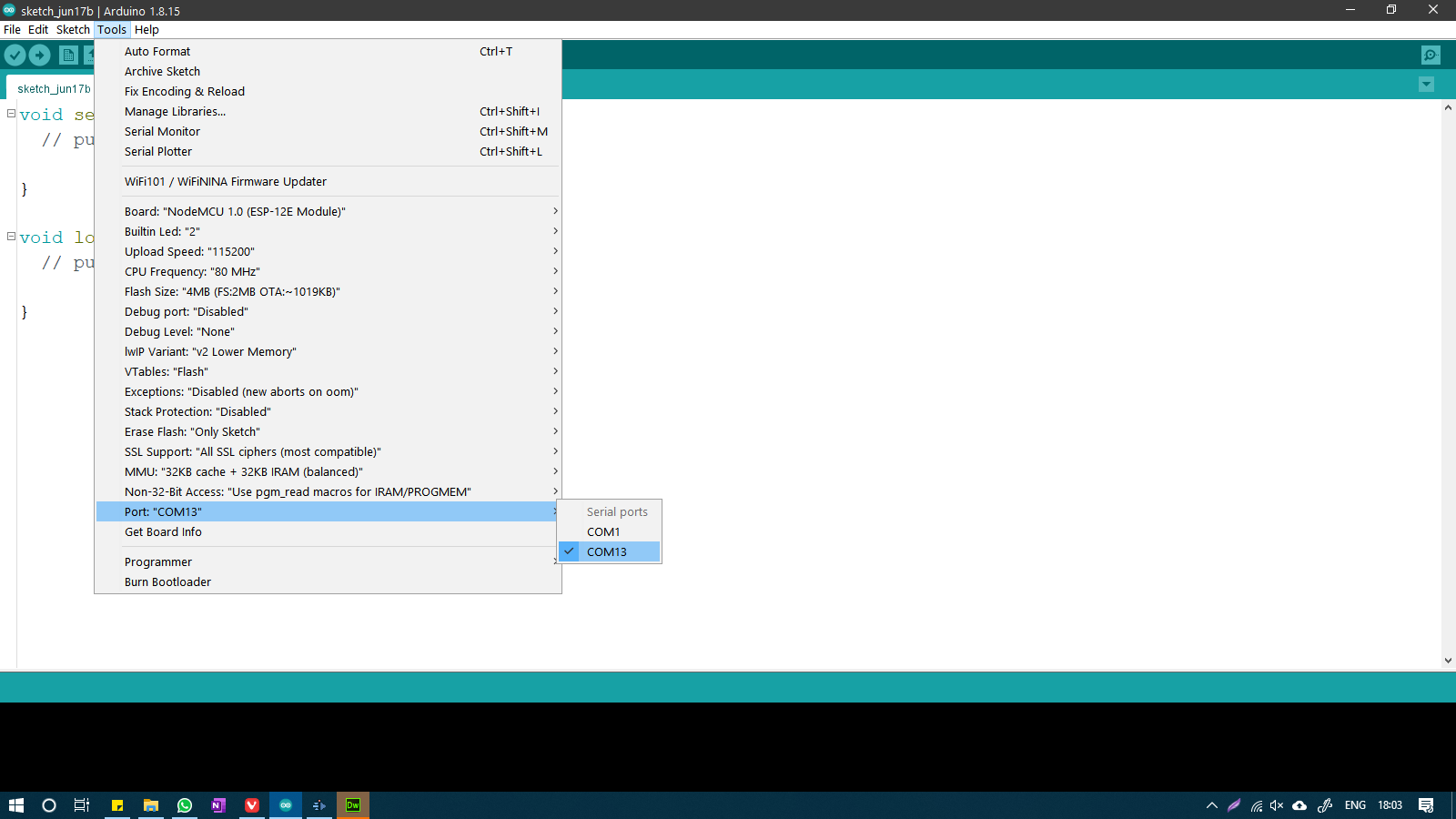Expand Flash Size 4MB submenu
The image size is (1456, 819).
click(x=329, y=292)
